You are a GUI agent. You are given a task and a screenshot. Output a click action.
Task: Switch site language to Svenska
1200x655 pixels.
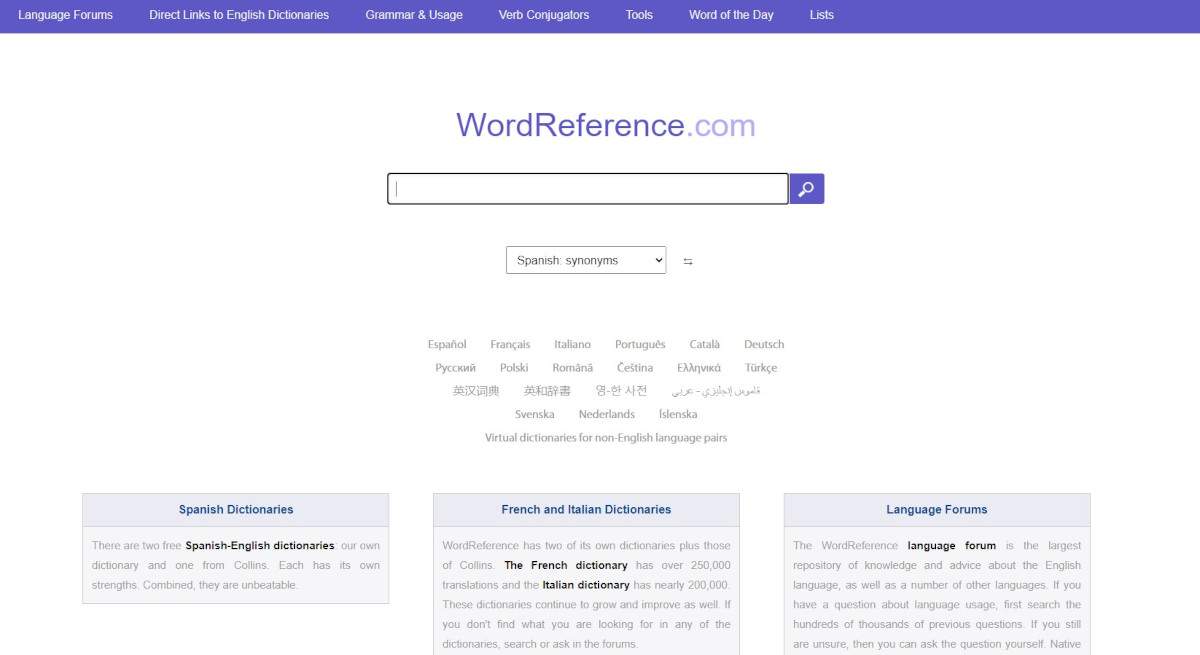click(535, 414)
